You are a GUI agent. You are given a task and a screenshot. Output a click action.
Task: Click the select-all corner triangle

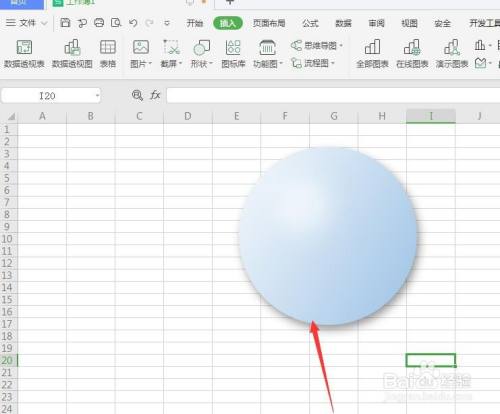12,116
